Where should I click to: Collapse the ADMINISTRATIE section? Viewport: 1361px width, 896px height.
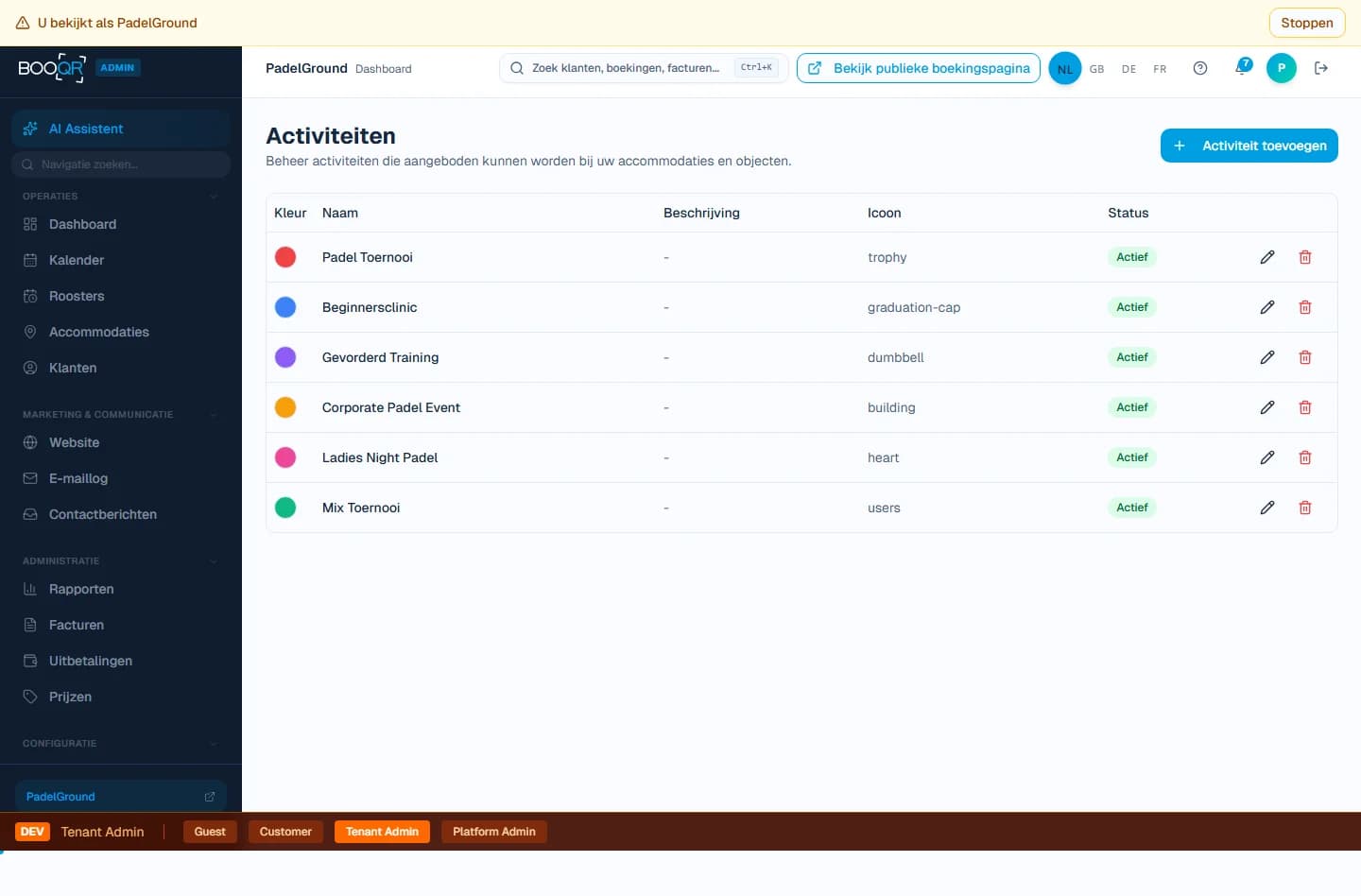[x=215, y=560]
